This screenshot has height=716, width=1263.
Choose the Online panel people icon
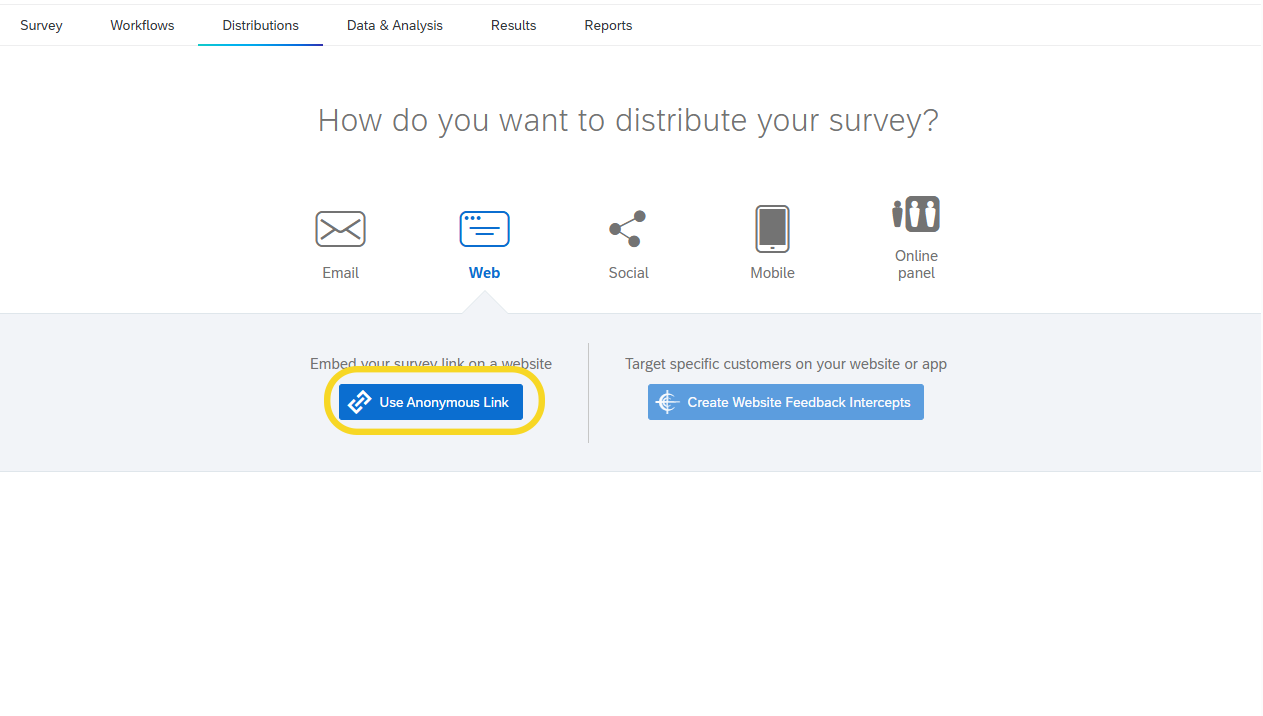[x=916, y=214]
